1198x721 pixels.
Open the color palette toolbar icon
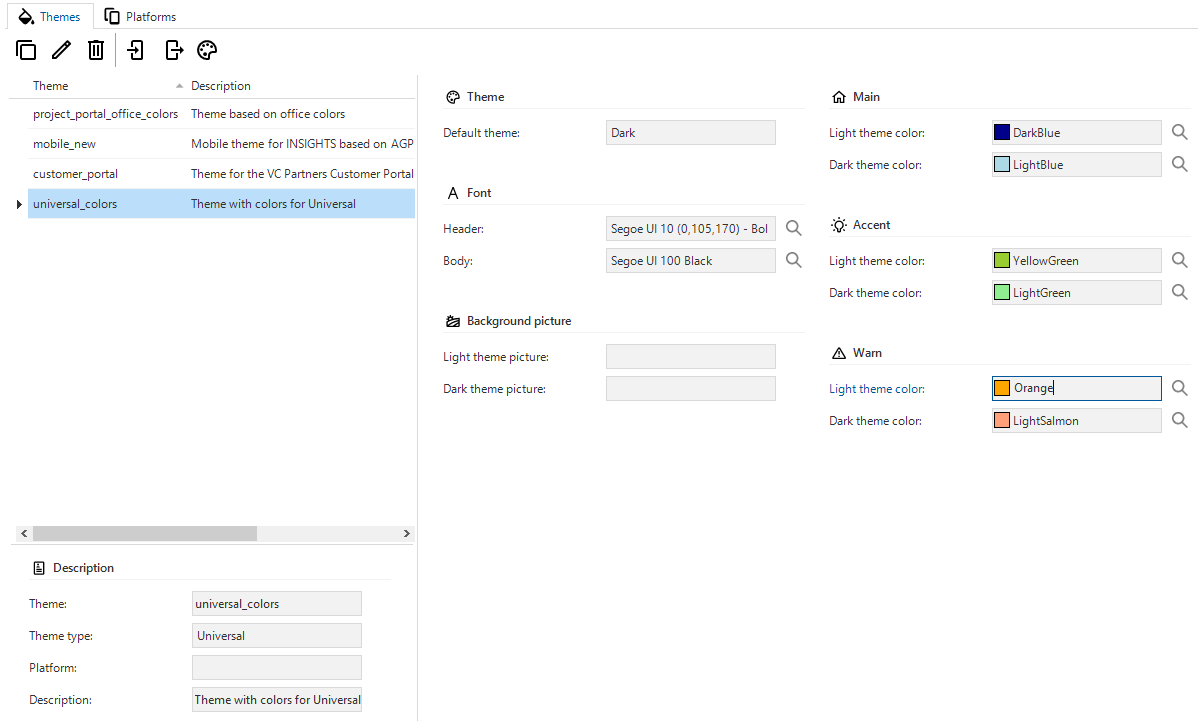pos(207,50)
